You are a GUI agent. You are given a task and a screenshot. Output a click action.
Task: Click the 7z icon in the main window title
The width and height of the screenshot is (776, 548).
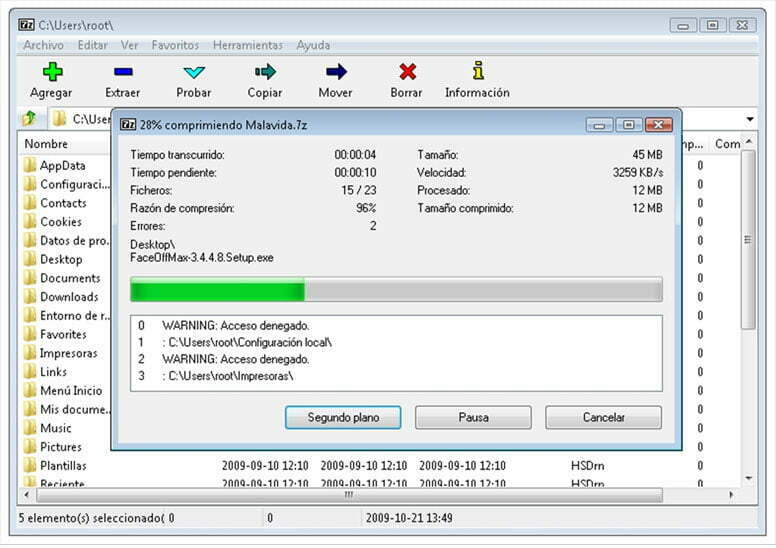point(26,24)
